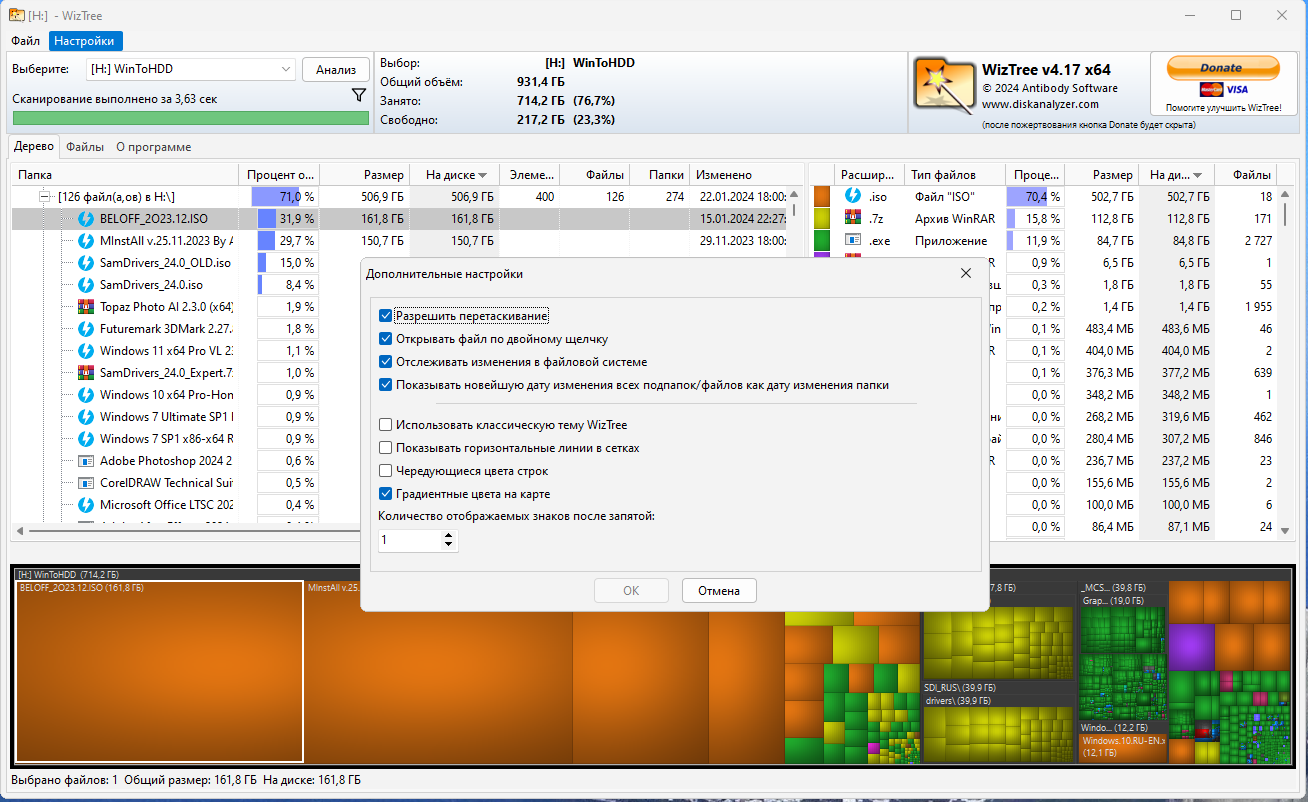Image resolution: width=1308 pixels, height=802 pixels.
Task: Increase decimal places with spinner up arrow
Action: tap(448, 535)
